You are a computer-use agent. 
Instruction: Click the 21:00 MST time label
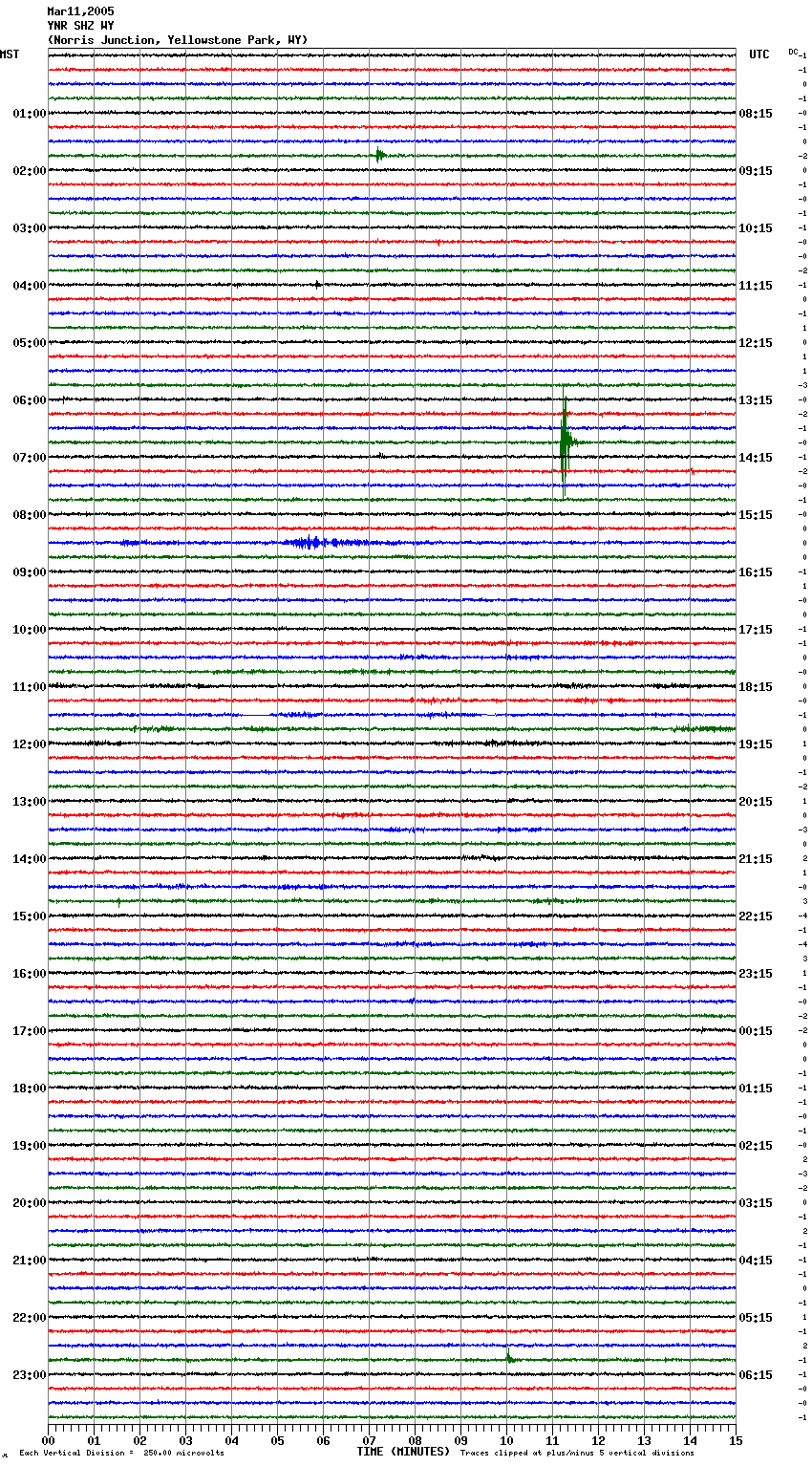click(x=29, y=1261)
